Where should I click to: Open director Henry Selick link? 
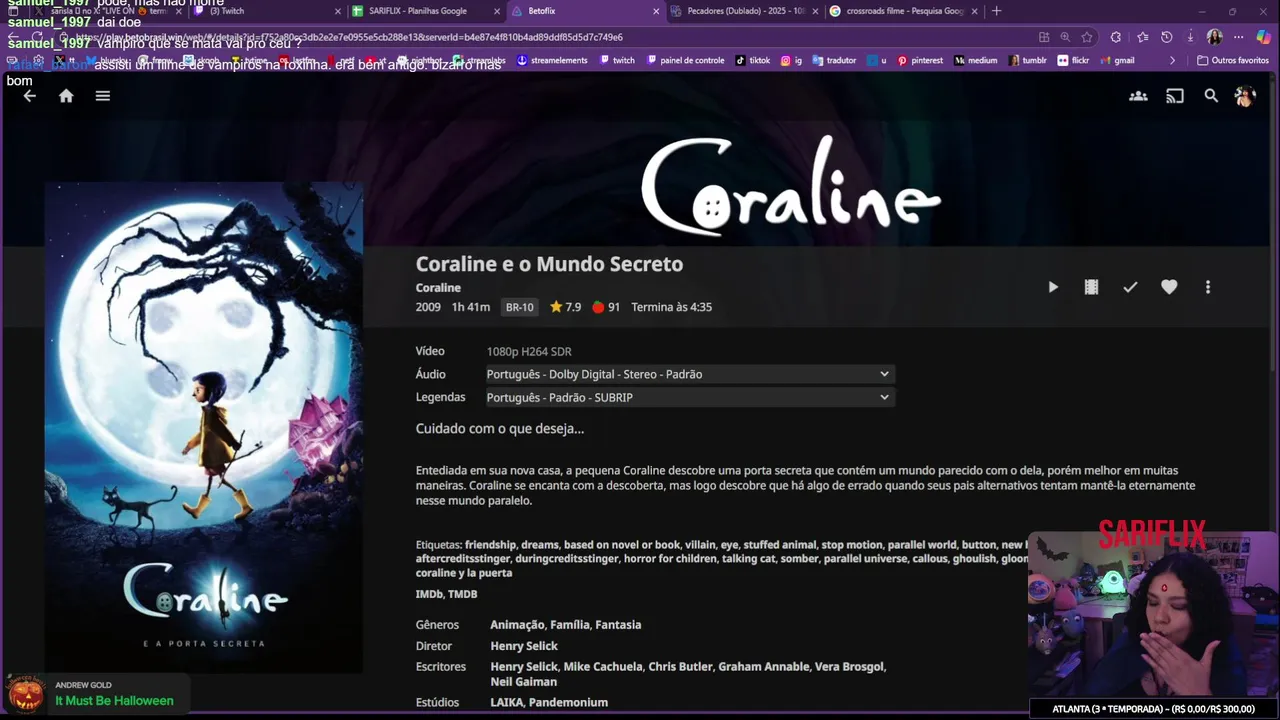524,646
